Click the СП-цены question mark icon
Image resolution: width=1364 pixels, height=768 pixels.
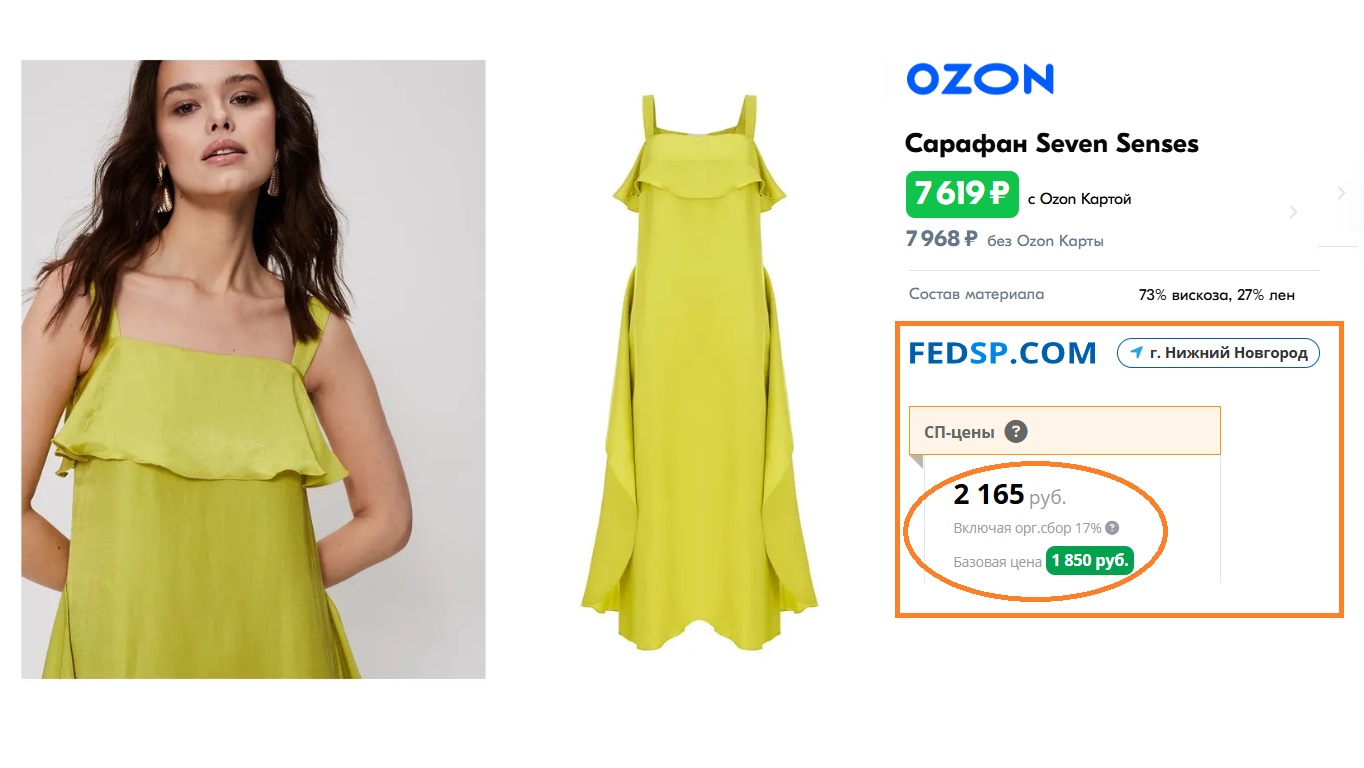click(1016, 432)
